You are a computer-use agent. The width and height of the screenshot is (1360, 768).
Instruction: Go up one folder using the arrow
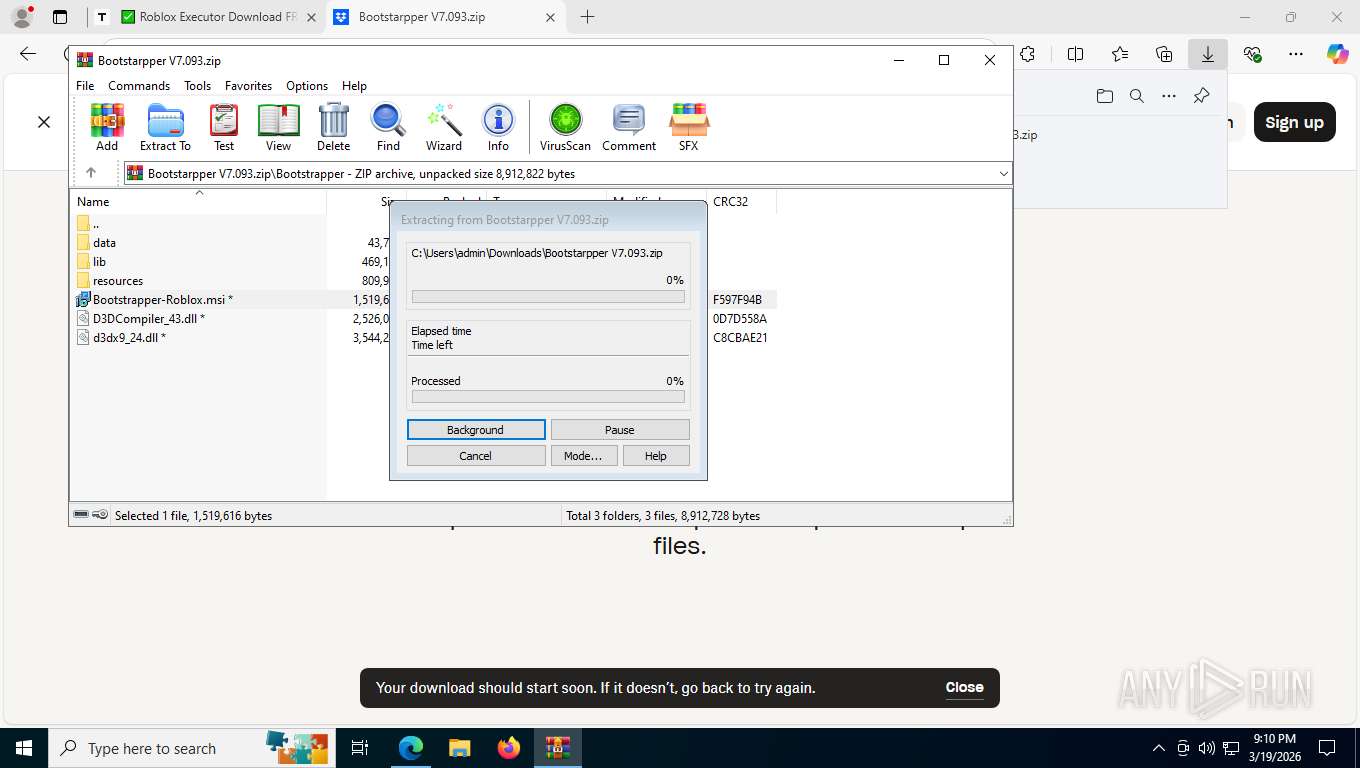91,173
